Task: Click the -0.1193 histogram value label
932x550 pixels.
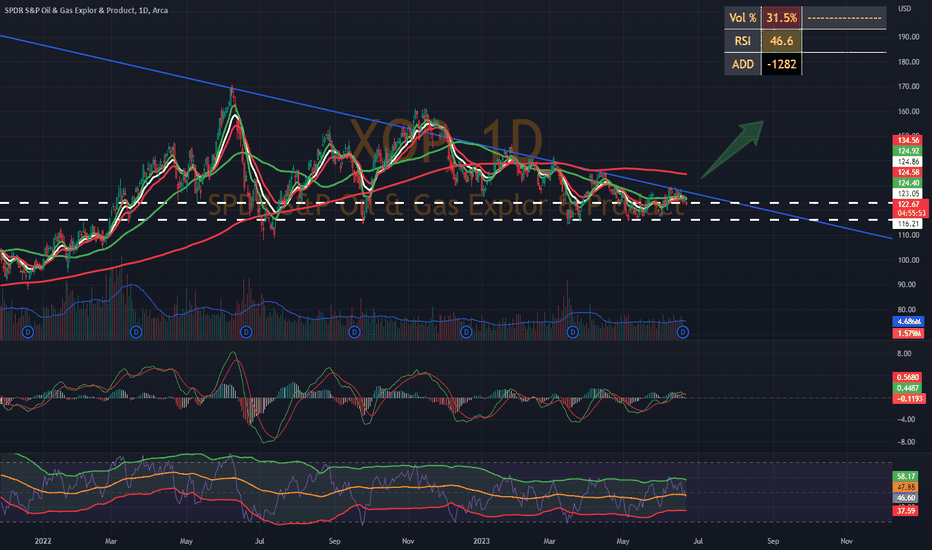Action: (908, 398)
